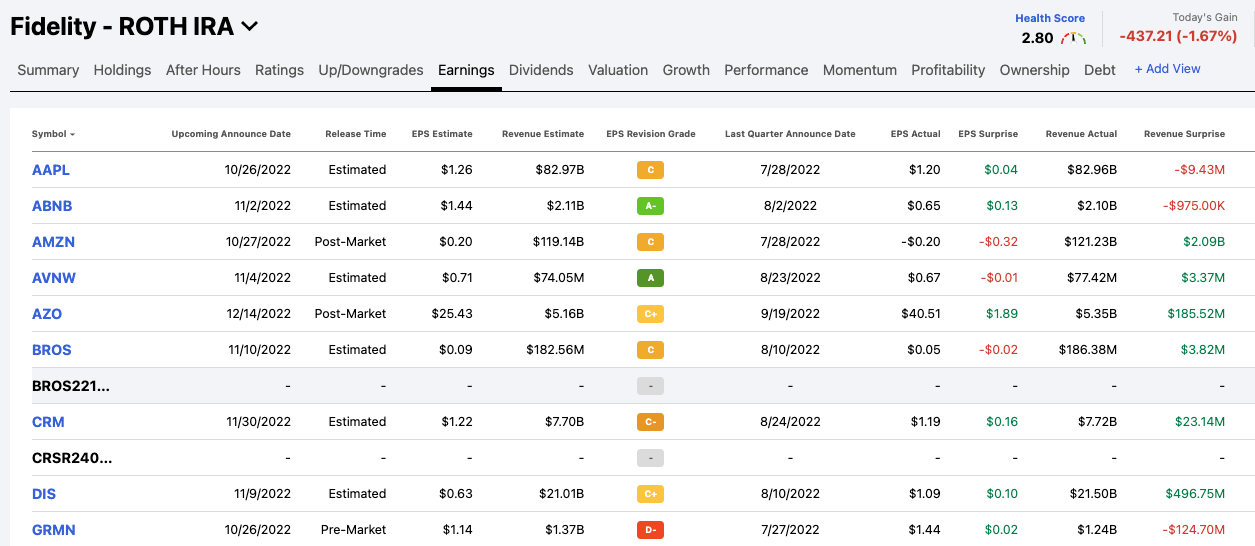Select DIS revenue surprise $496.75M

(x=1195, y=494)
